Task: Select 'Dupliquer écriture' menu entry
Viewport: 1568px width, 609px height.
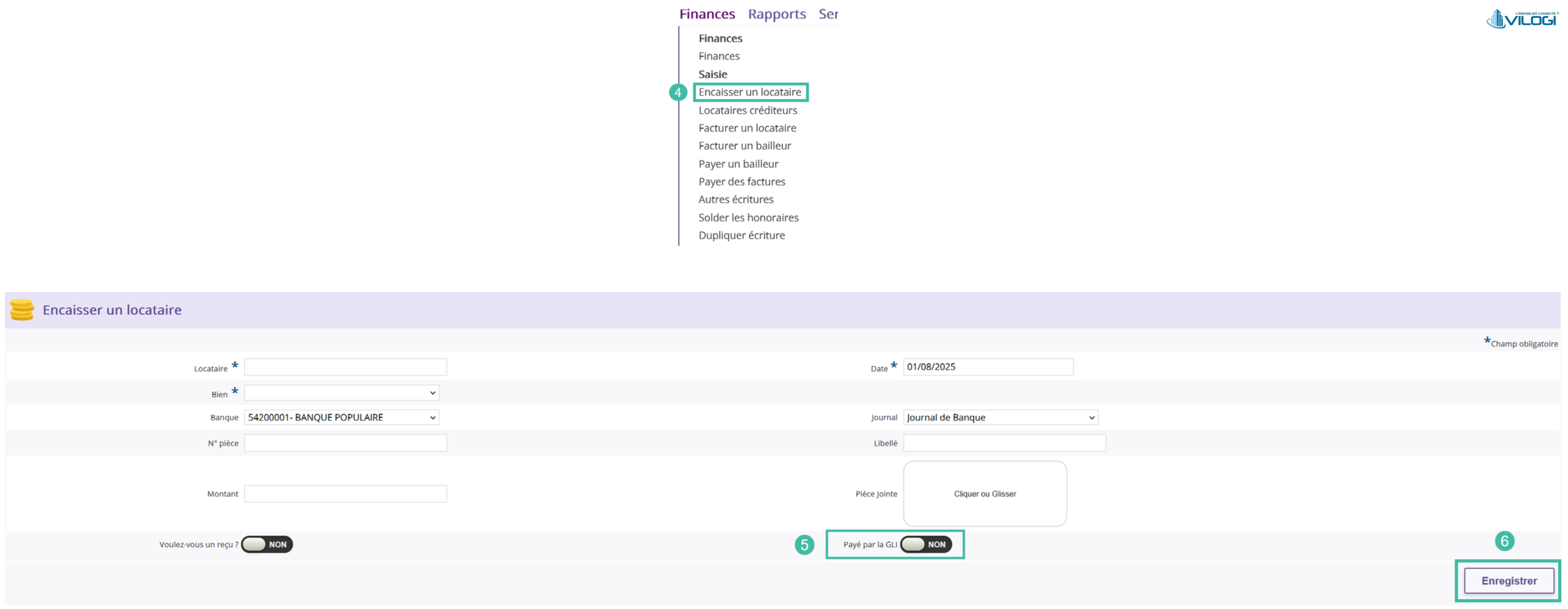Action: click(x=741, y=235)
